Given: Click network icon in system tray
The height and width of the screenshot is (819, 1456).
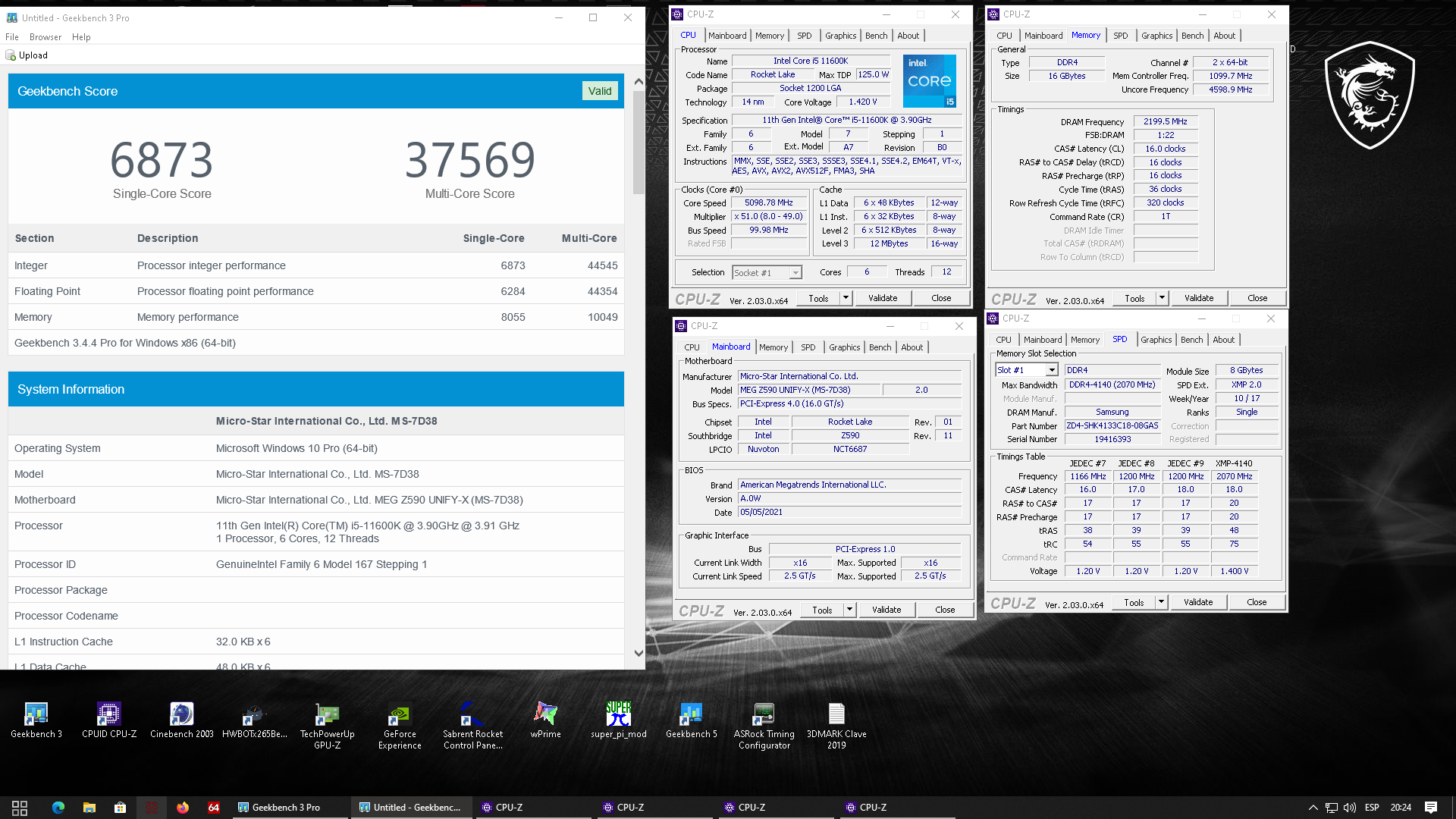Looking at the screenshot, I should [1332, 808].
